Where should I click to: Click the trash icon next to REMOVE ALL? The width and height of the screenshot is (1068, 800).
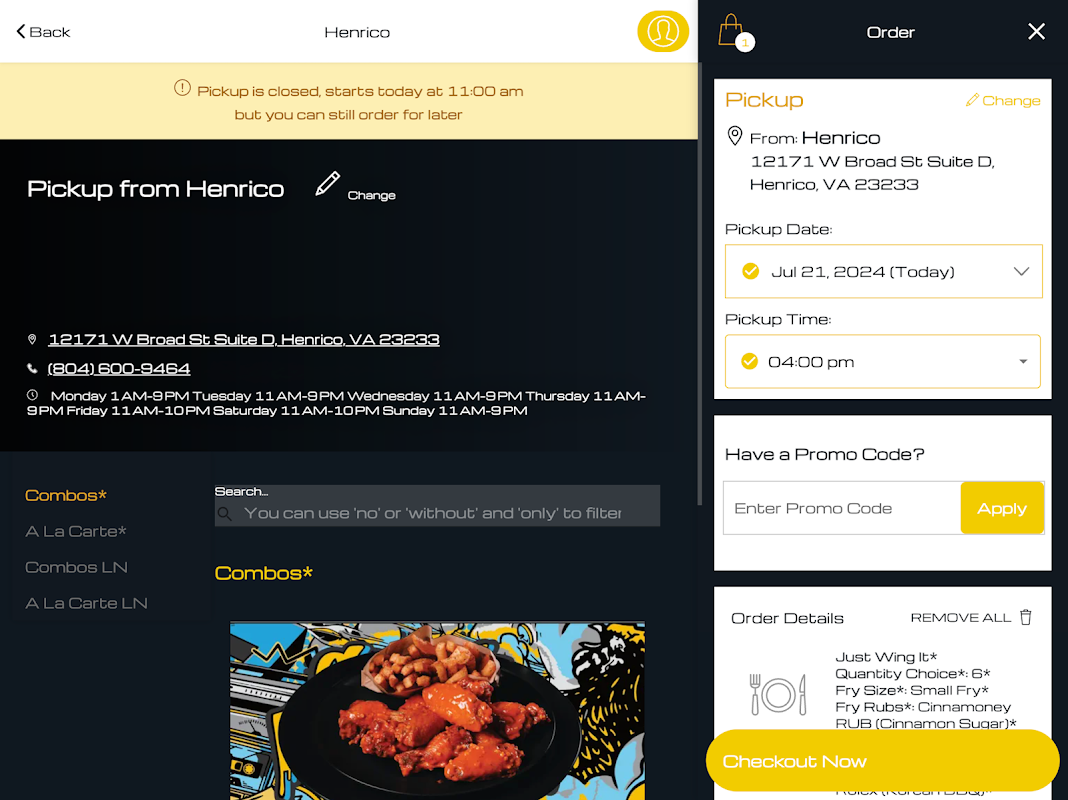1026,617
